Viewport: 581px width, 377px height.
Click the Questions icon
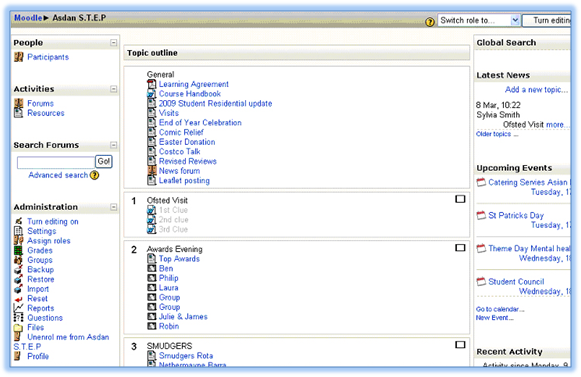pos(19,318)
